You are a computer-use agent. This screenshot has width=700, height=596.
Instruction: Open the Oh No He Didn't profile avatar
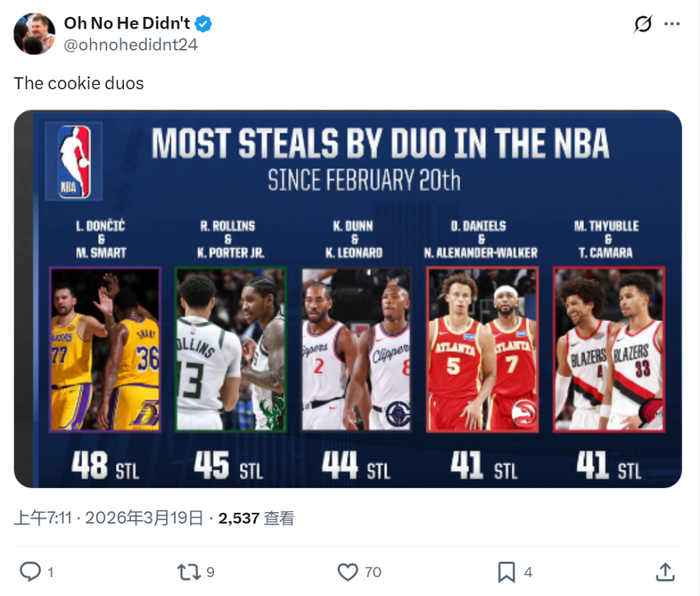point(34,33)
